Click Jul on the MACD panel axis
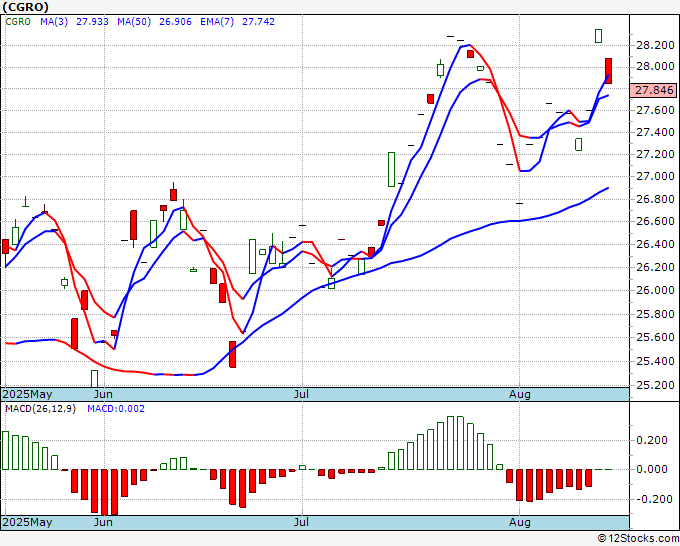Viewport: 680px width, 546px height. pos(301,522)
